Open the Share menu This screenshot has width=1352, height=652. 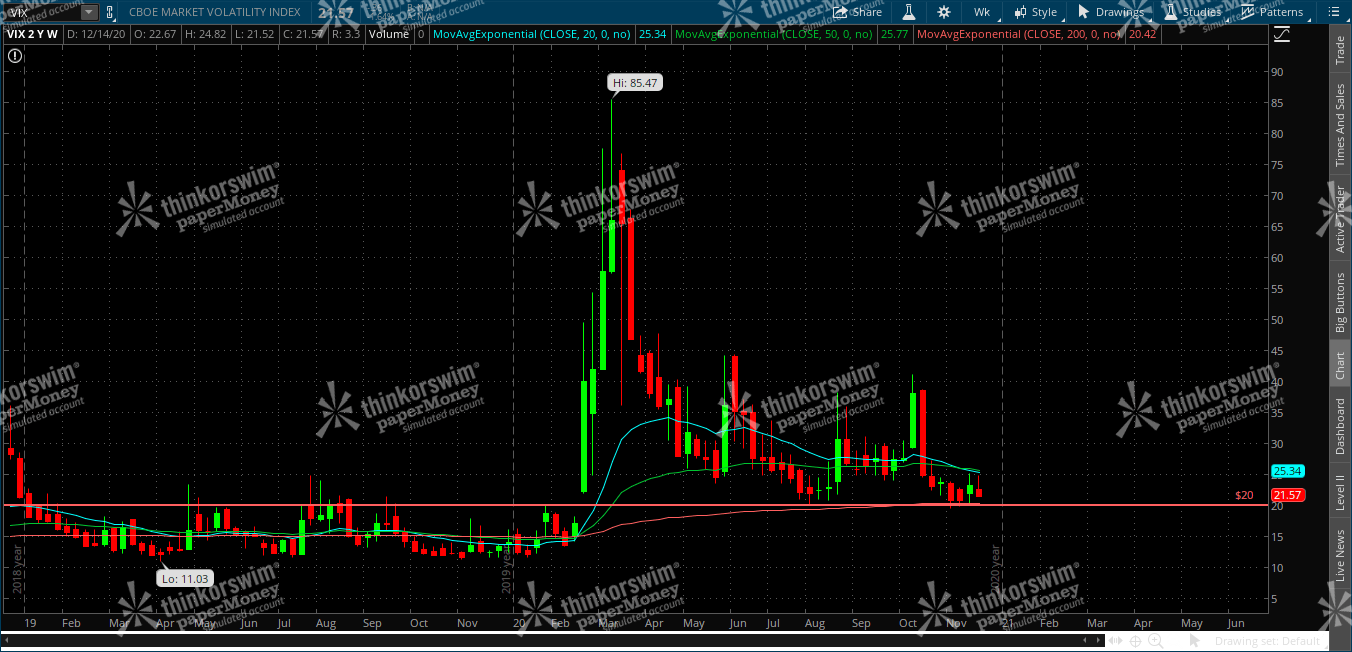[x=857, y=12]
